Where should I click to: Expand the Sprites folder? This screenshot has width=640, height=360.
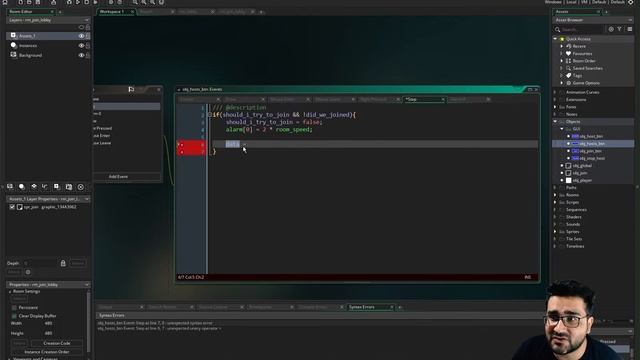[555, 231]
